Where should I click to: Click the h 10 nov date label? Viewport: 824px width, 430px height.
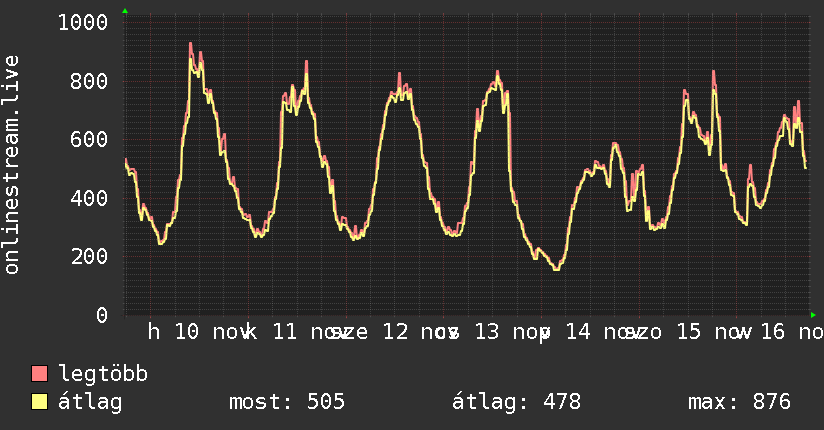coord(199,332)
